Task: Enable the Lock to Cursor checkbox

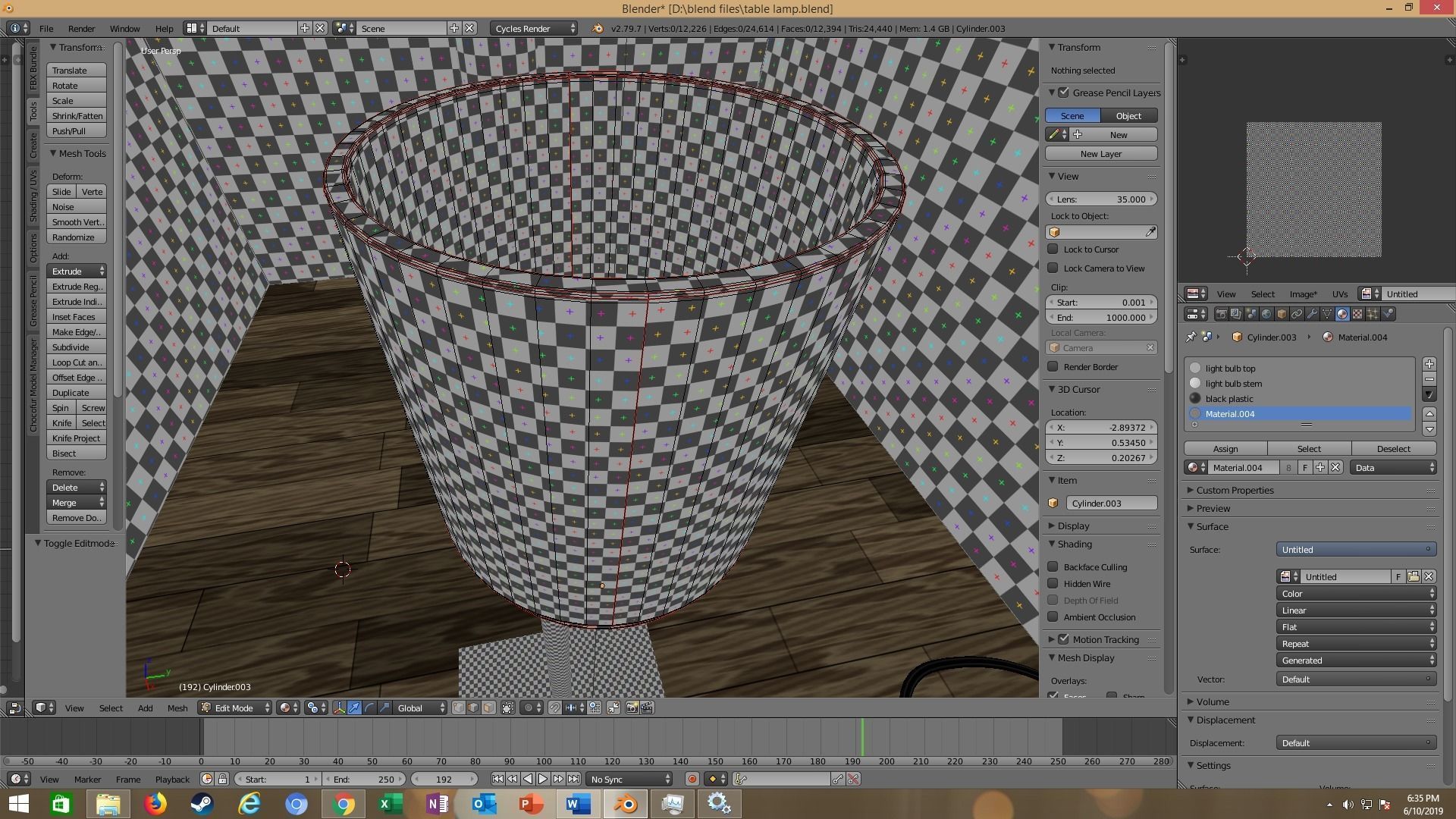Action: click(x=1053, y=249)
